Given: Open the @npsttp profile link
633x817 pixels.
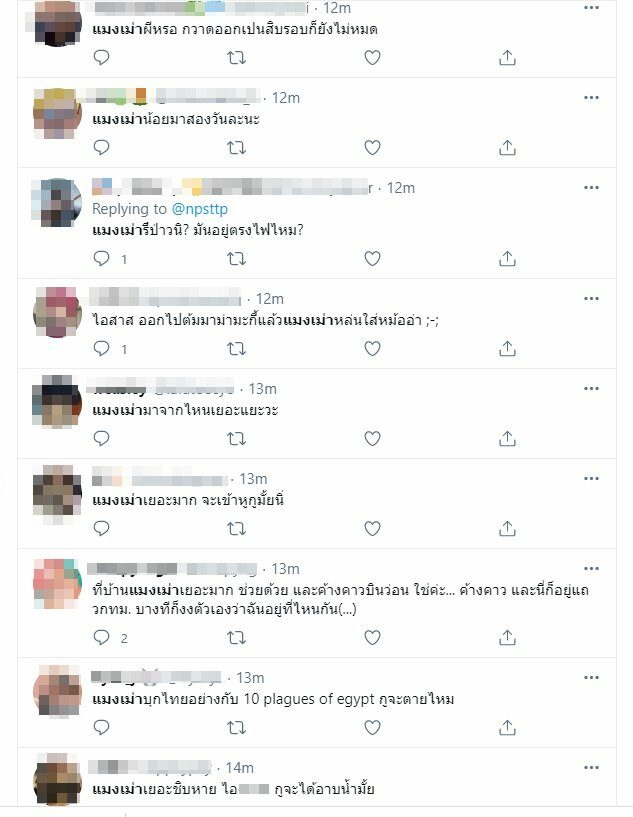Looking at the screenshot, I should 200,209.
